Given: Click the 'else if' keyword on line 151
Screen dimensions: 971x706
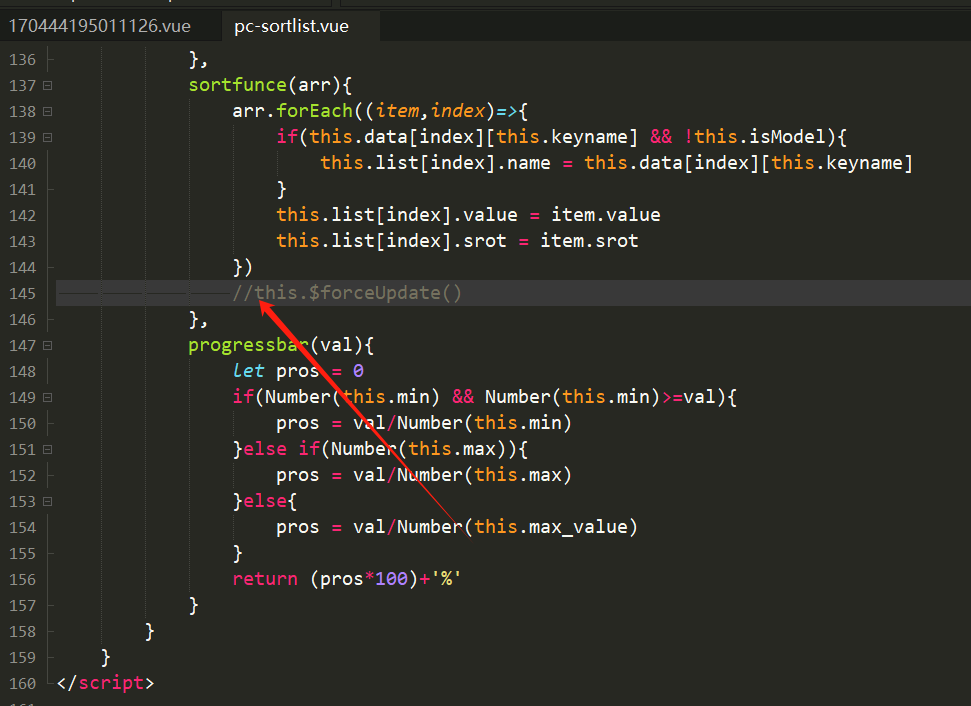Looking at the screenshot, I should [282, 449].
